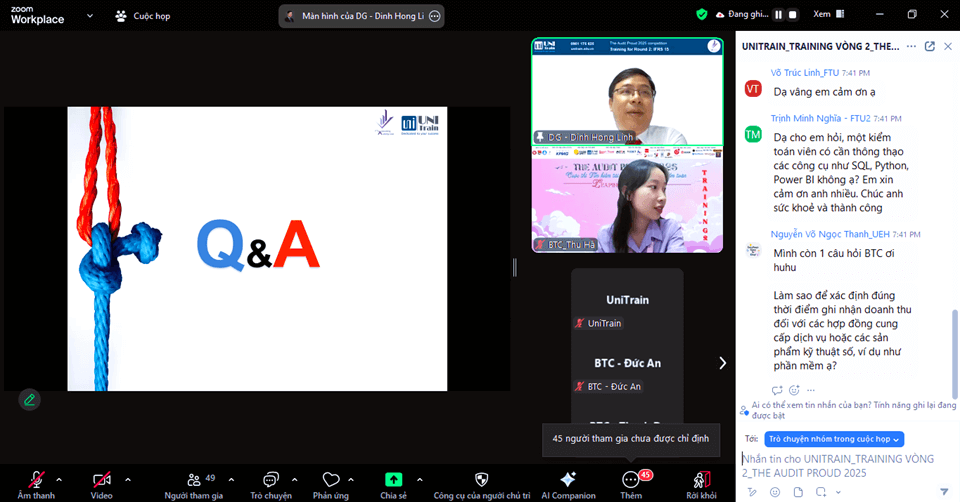The image size is (960, 502).
Task: Open Trò chuyện nhóm trong cuộc họp dropdown
Action: click(834, 439)
